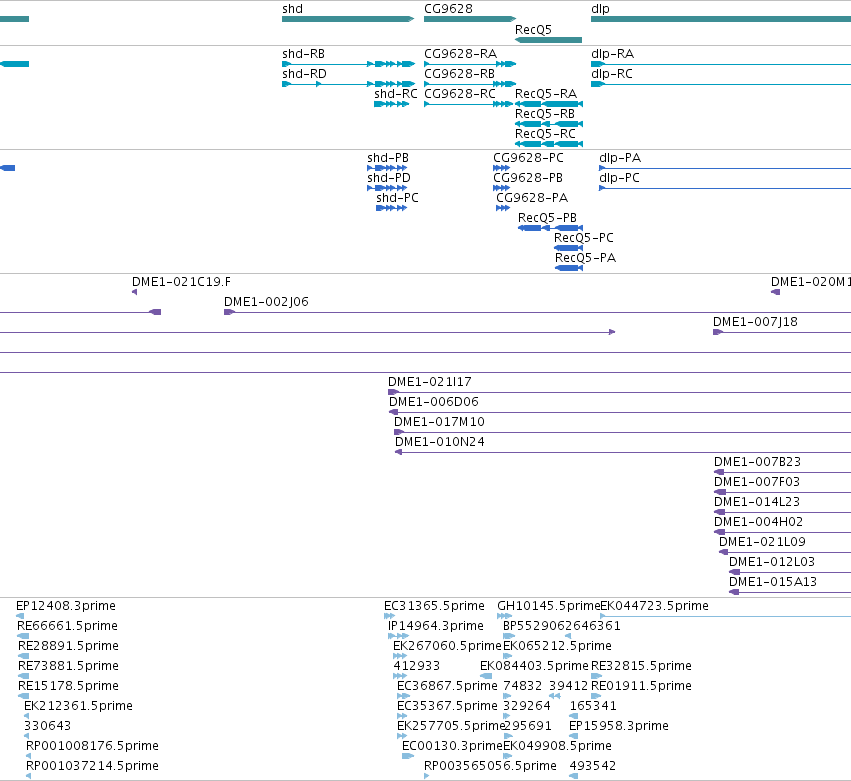The image size is (851, 781).
Task: Select CG9628-PB coding sequence
Action: coord(501,188)
